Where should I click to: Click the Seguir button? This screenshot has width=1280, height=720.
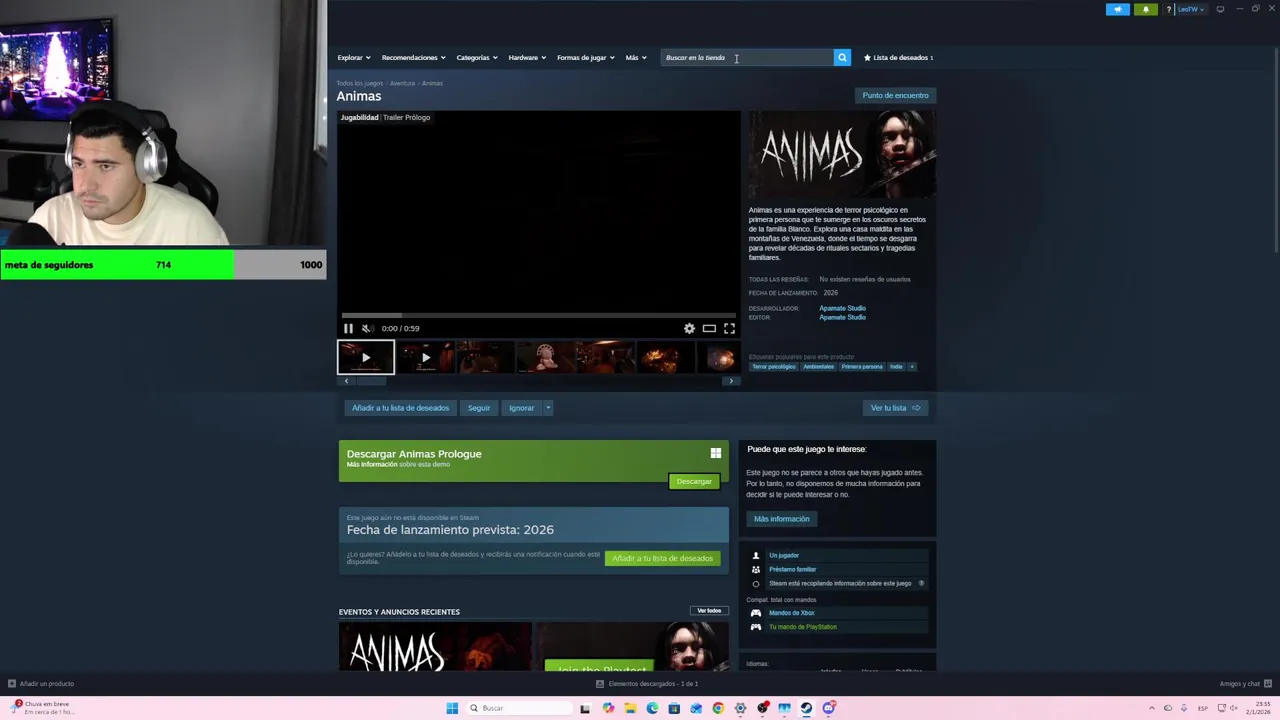(479, 407)
